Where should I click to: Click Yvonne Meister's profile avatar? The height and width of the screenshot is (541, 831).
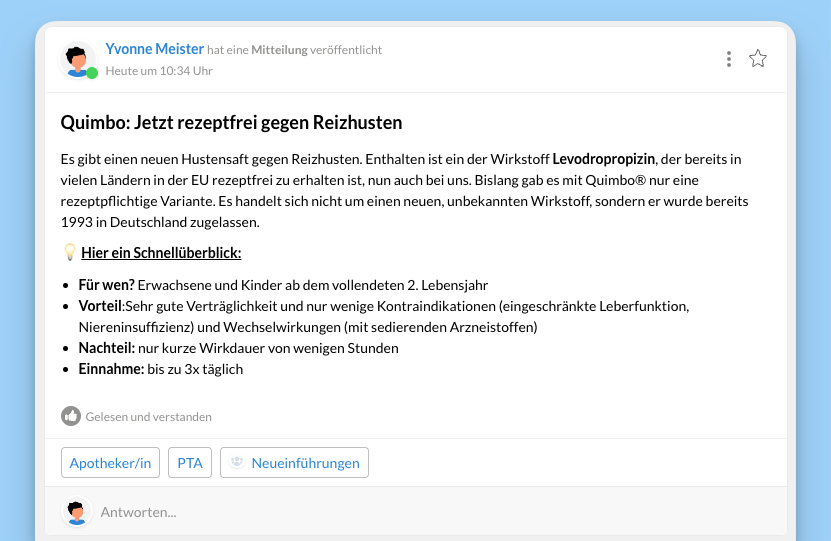coord(77,59)
